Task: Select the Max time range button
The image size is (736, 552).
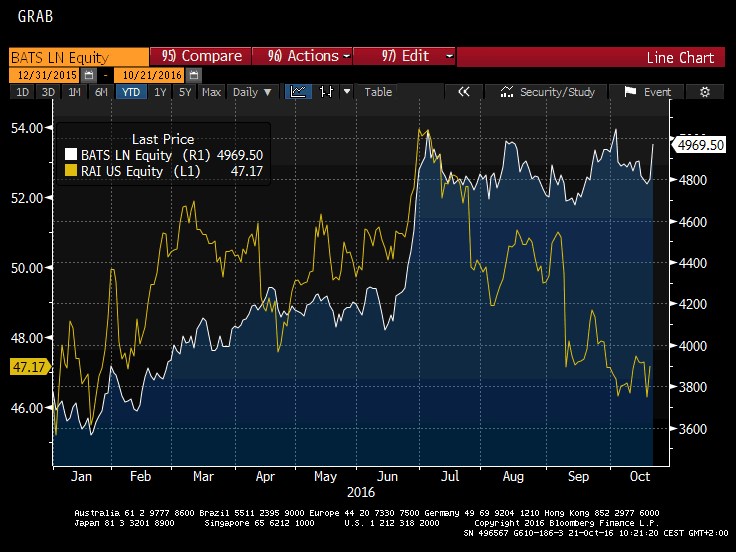Action: [x=211, y=92]
